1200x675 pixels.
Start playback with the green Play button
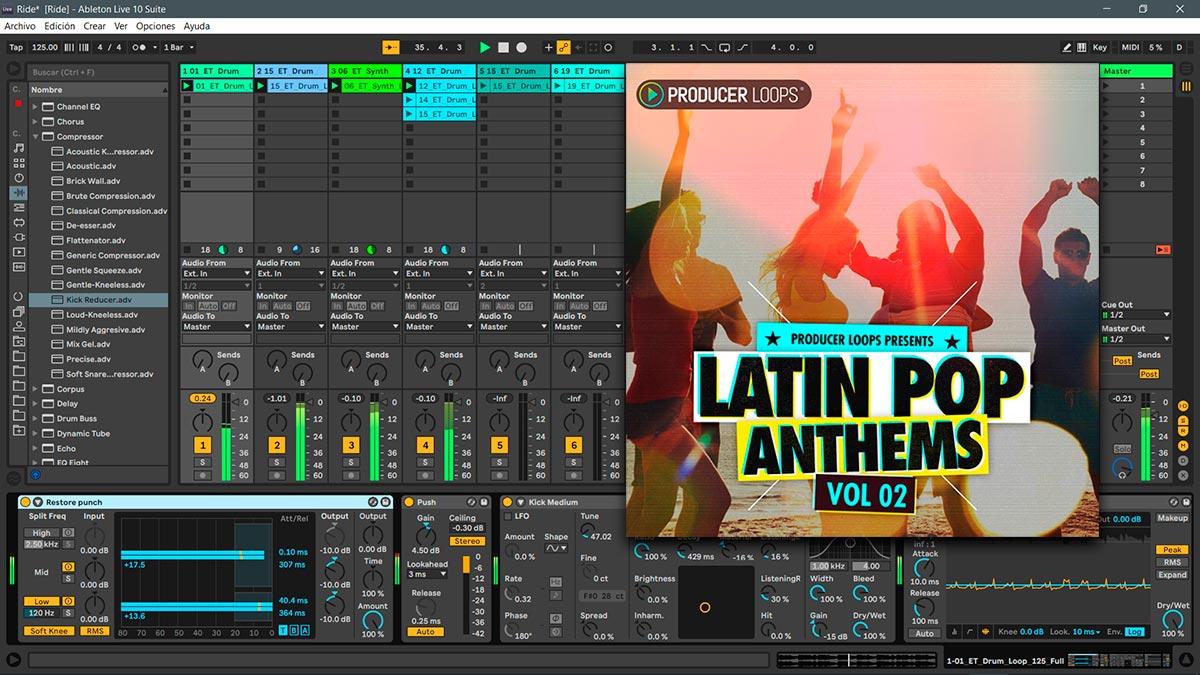pyautogui.click(x=485, y=47)
